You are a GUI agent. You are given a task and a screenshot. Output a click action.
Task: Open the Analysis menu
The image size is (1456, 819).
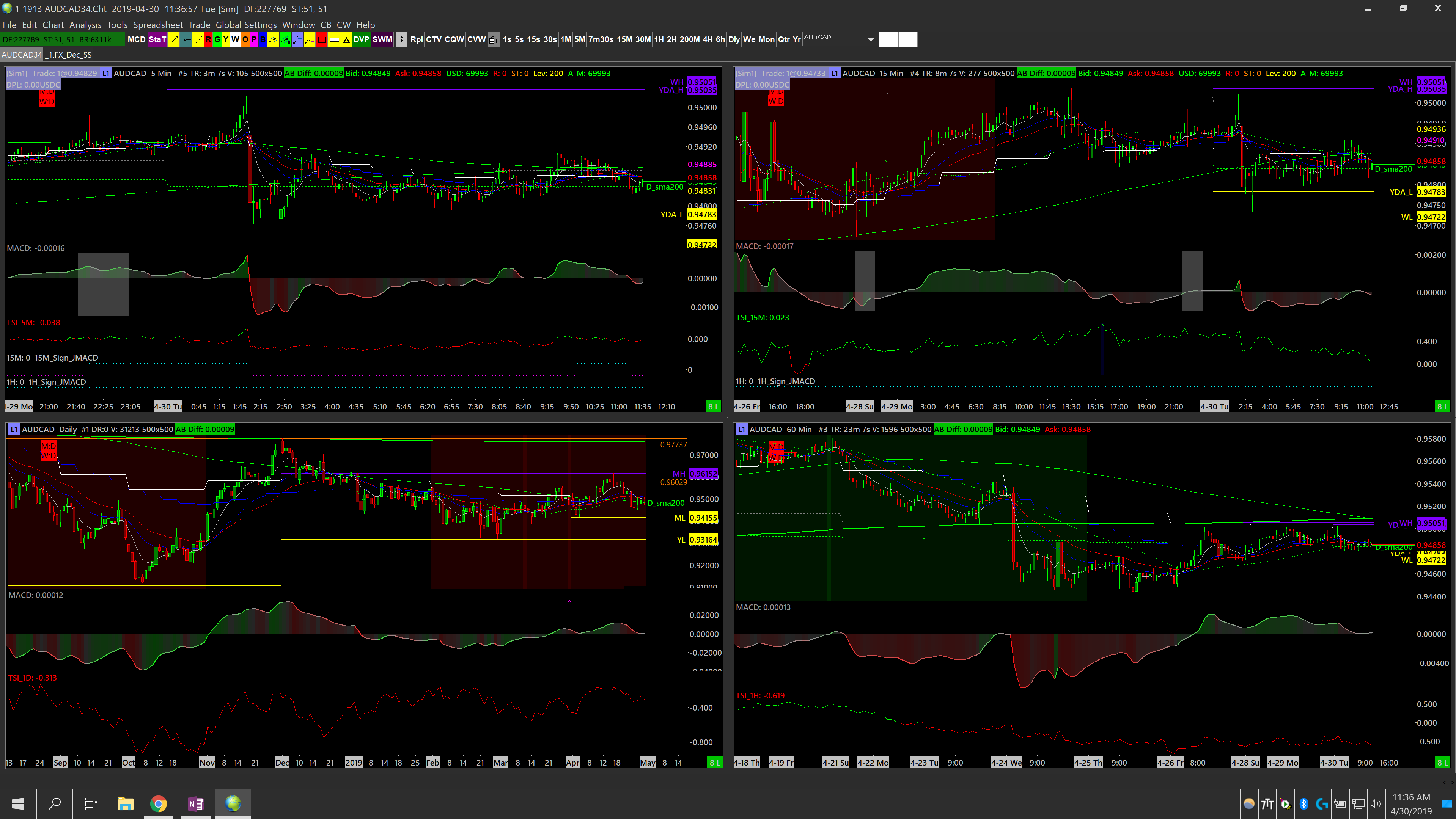tap(85, 25)
